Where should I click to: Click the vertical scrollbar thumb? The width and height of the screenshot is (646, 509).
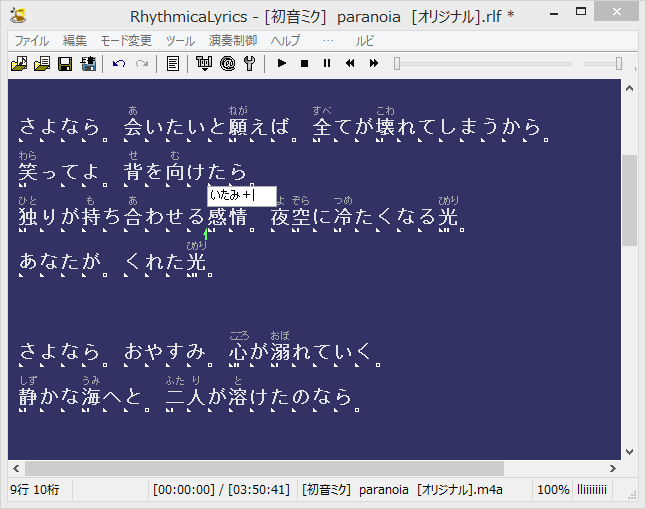[630, 200]
